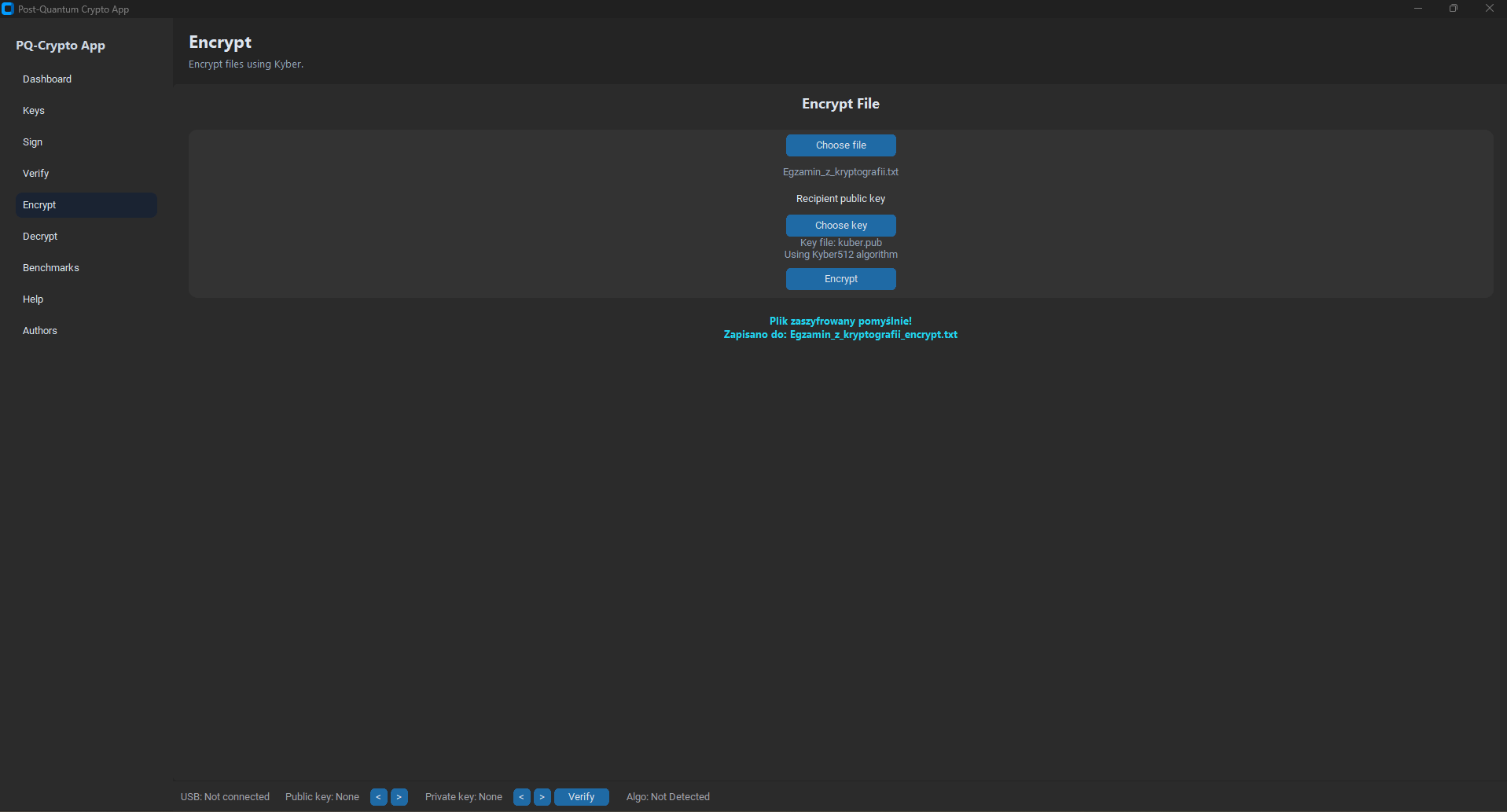Step back through private keys with left arrow
Image resolution: width=1507 pixels, height=812 pixels.
click(520, 796)
